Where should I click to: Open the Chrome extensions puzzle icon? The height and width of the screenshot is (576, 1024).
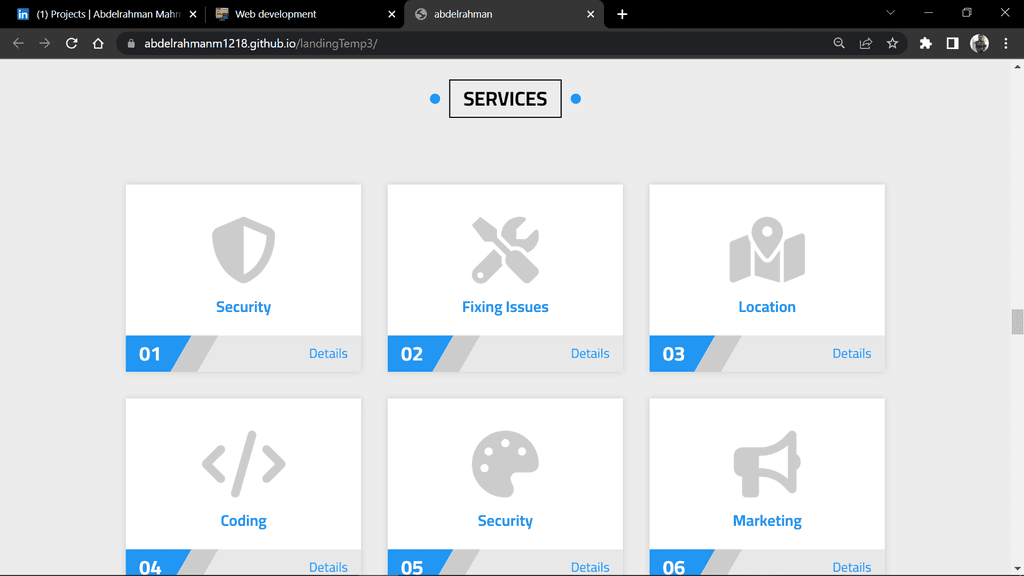[925, 43]
